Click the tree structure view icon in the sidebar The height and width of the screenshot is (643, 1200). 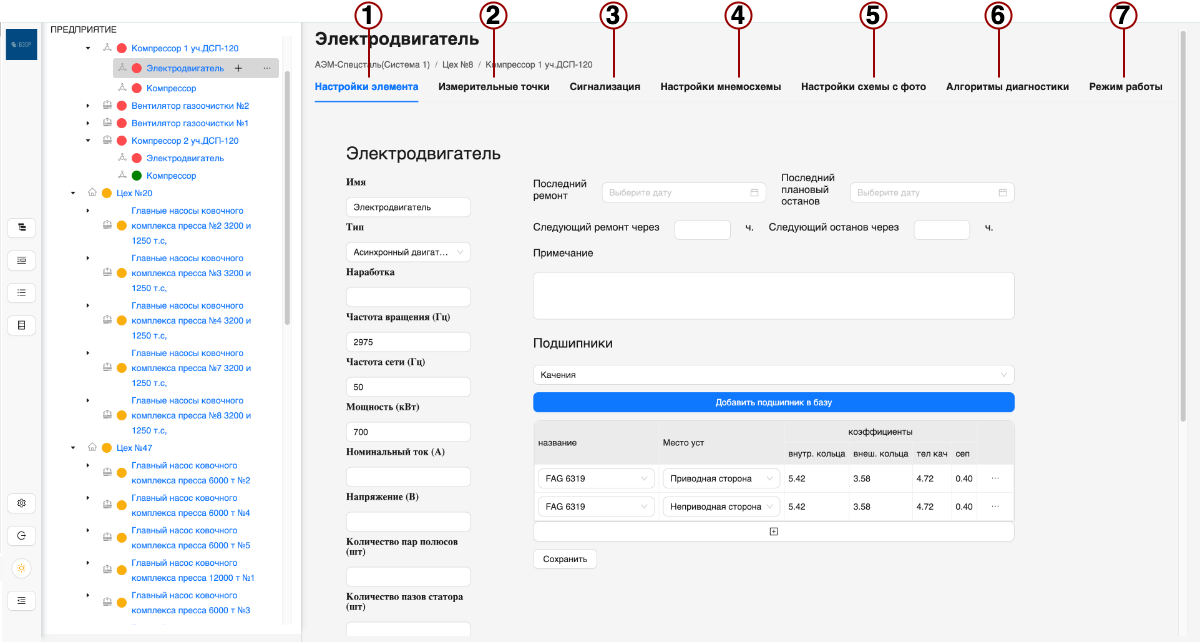(22, 227)
